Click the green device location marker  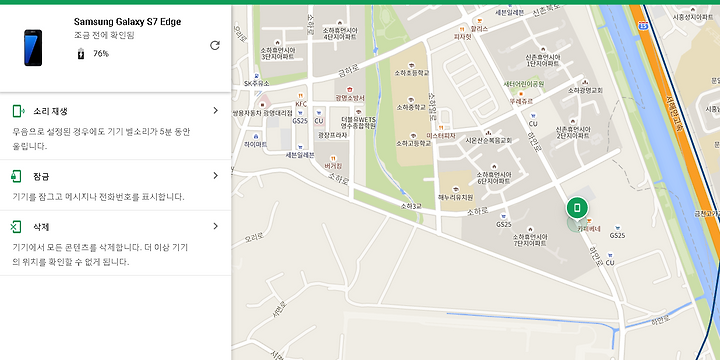tap(577, 208)
